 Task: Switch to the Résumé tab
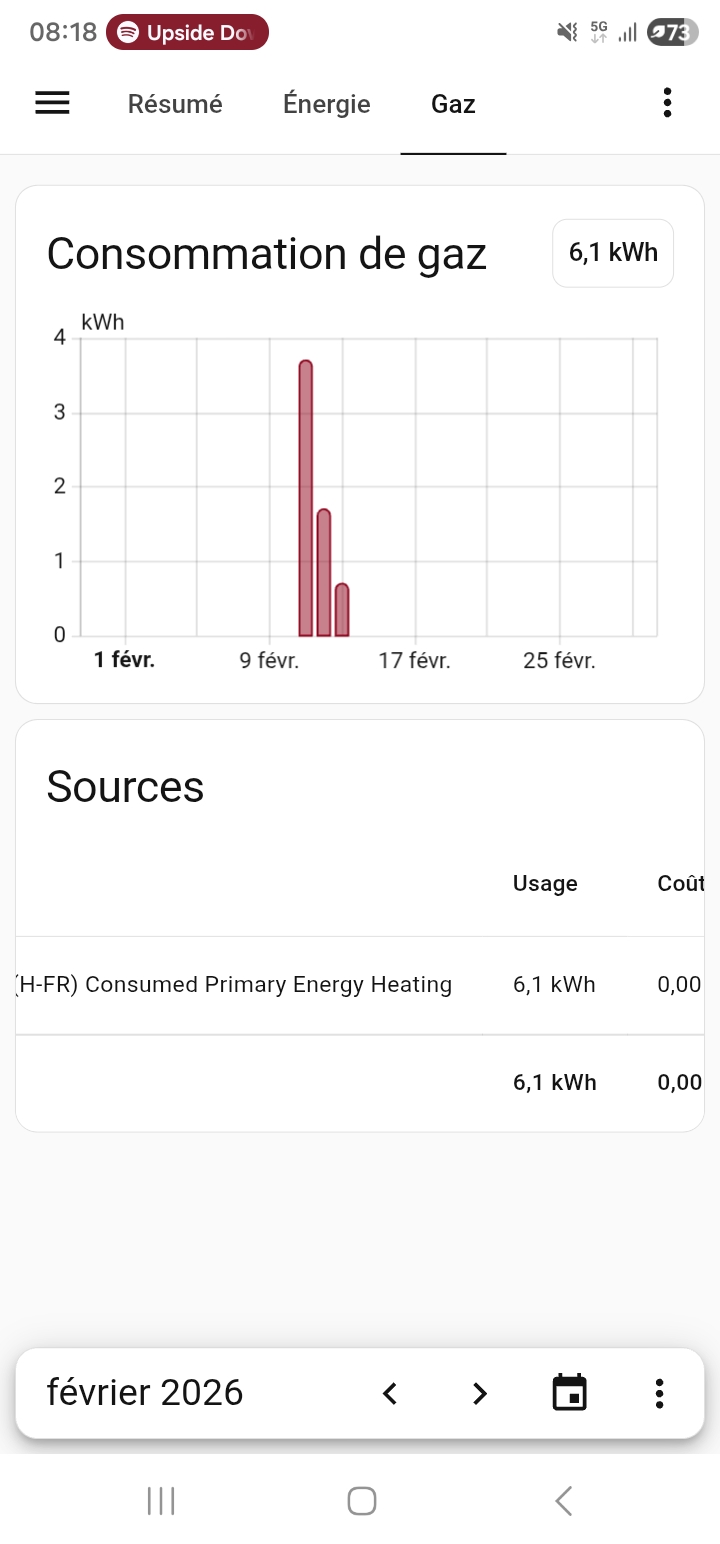[175, 104]
